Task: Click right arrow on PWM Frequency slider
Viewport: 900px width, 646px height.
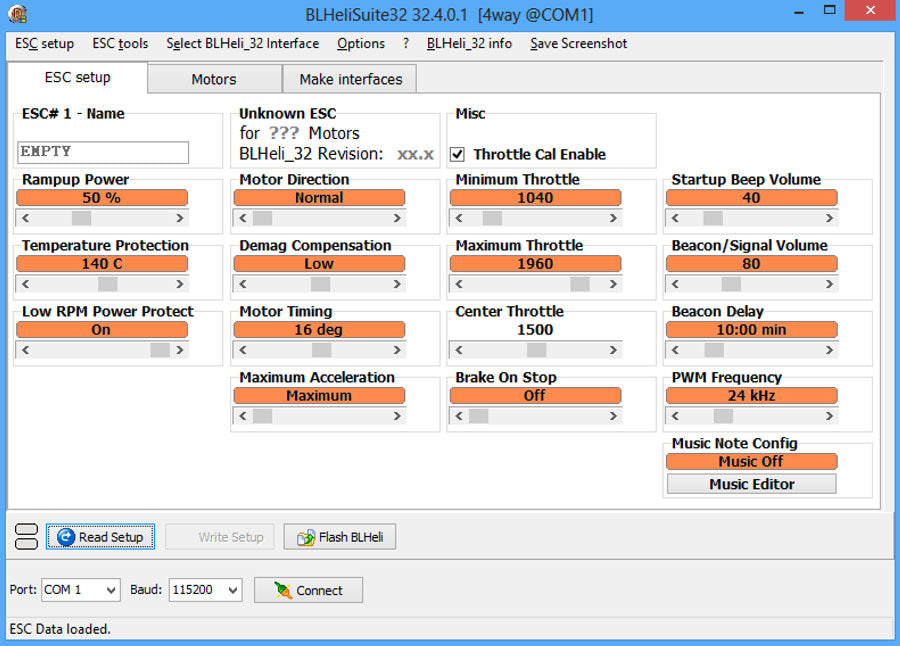Action: pos(828,416)
